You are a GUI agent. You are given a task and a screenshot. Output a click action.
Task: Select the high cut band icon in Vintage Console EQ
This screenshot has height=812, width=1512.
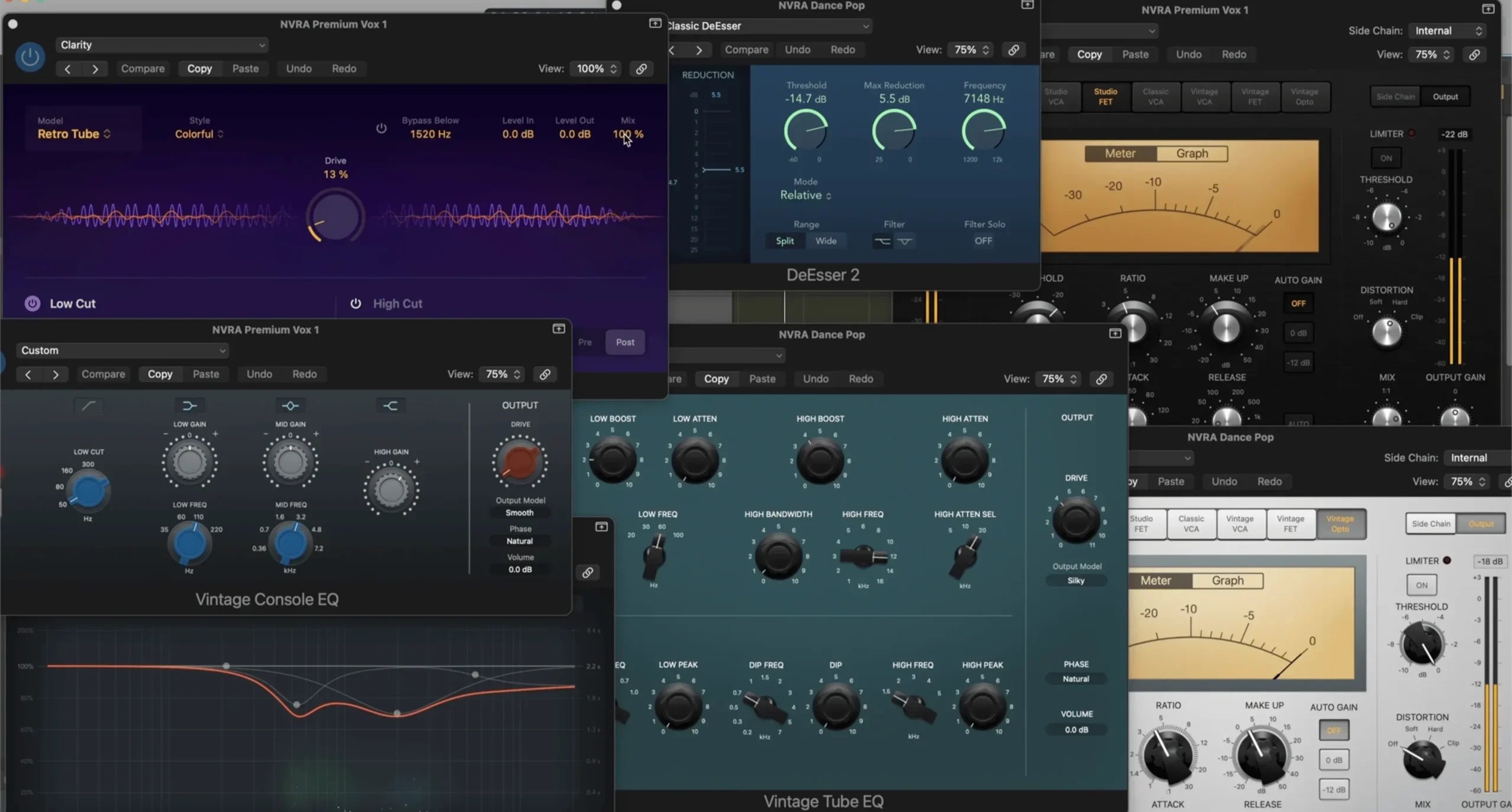(x=390, y=405)
